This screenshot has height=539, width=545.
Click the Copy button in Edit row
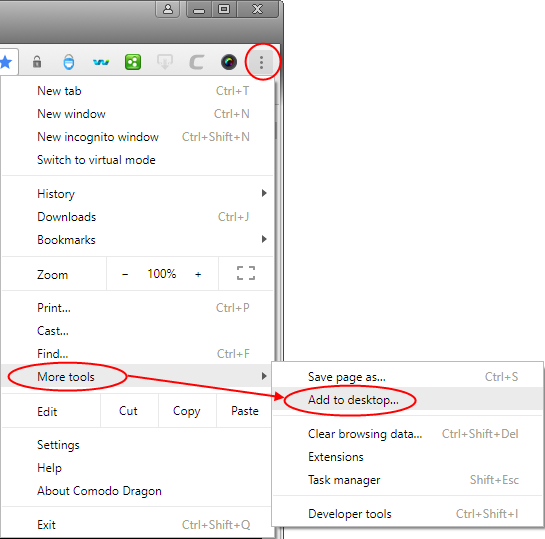(x=187, y=411)
